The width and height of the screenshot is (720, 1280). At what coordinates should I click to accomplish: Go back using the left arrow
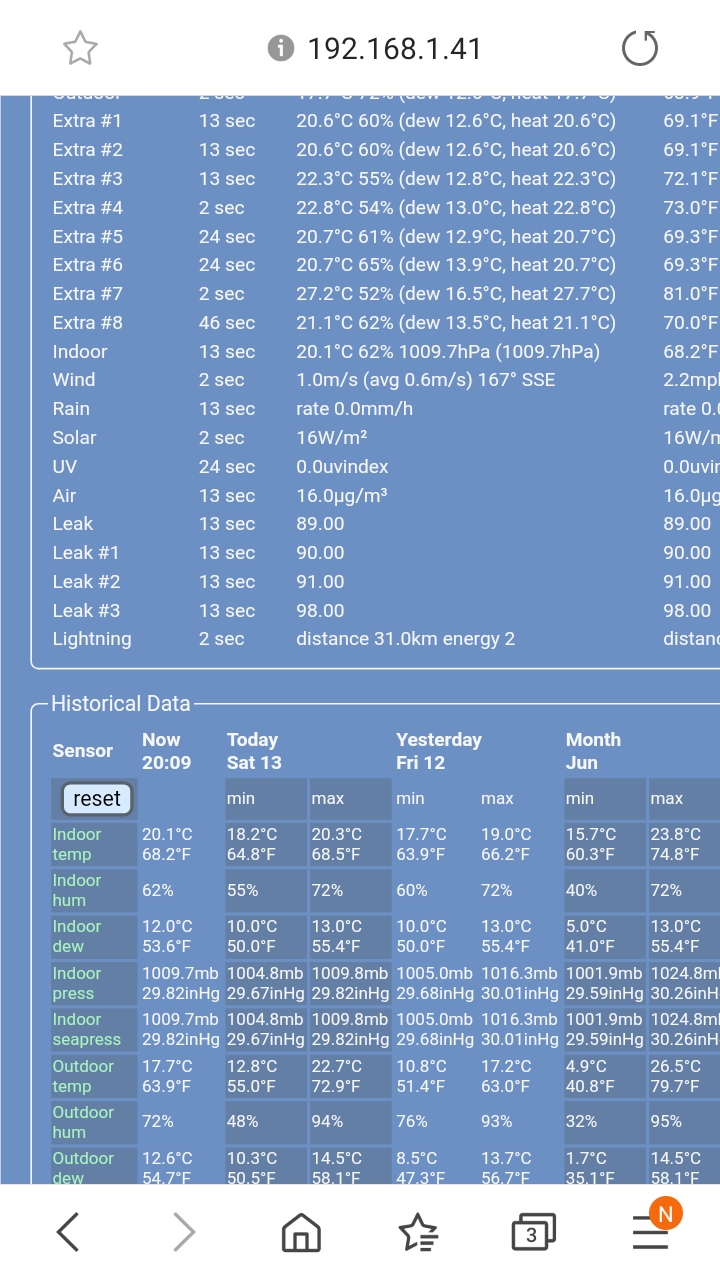68,1233
